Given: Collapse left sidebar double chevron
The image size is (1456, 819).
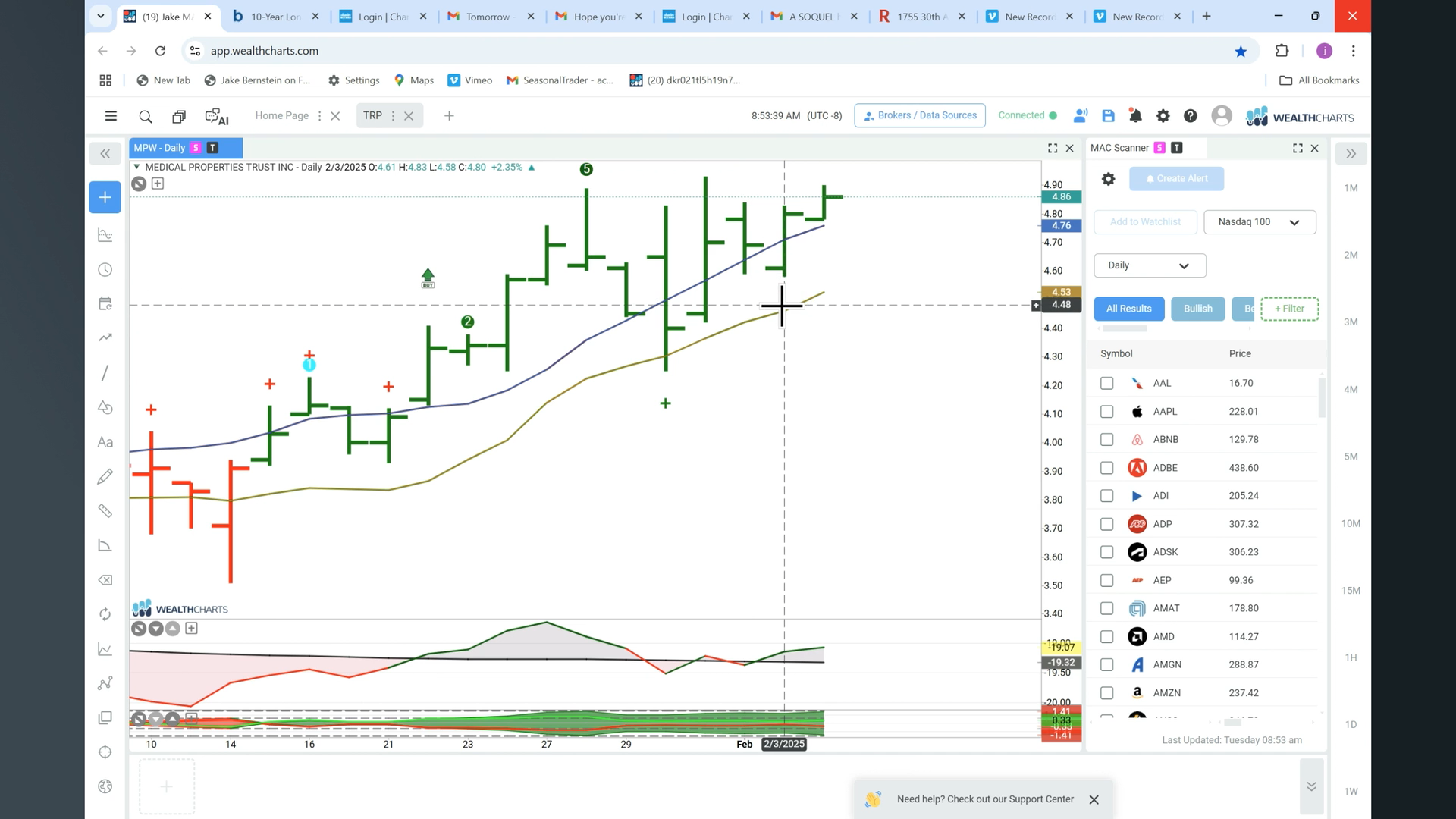Looking at the screenshot, I should coord(105,154).
